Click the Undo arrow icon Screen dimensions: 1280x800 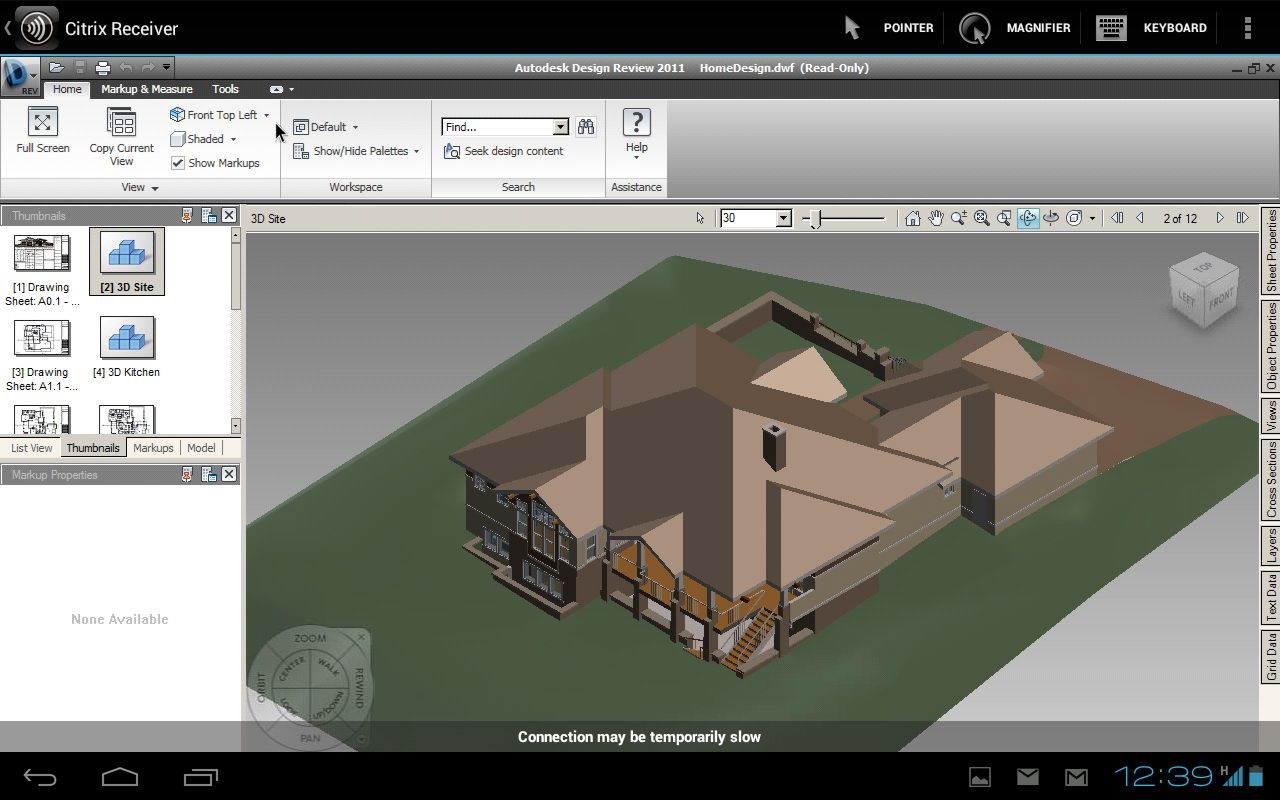(x=126, y=68)
